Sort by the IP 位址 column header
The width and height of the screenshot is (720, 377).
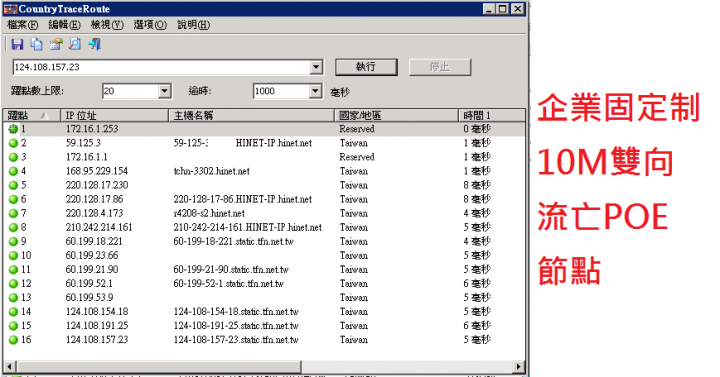coord(115,115)
